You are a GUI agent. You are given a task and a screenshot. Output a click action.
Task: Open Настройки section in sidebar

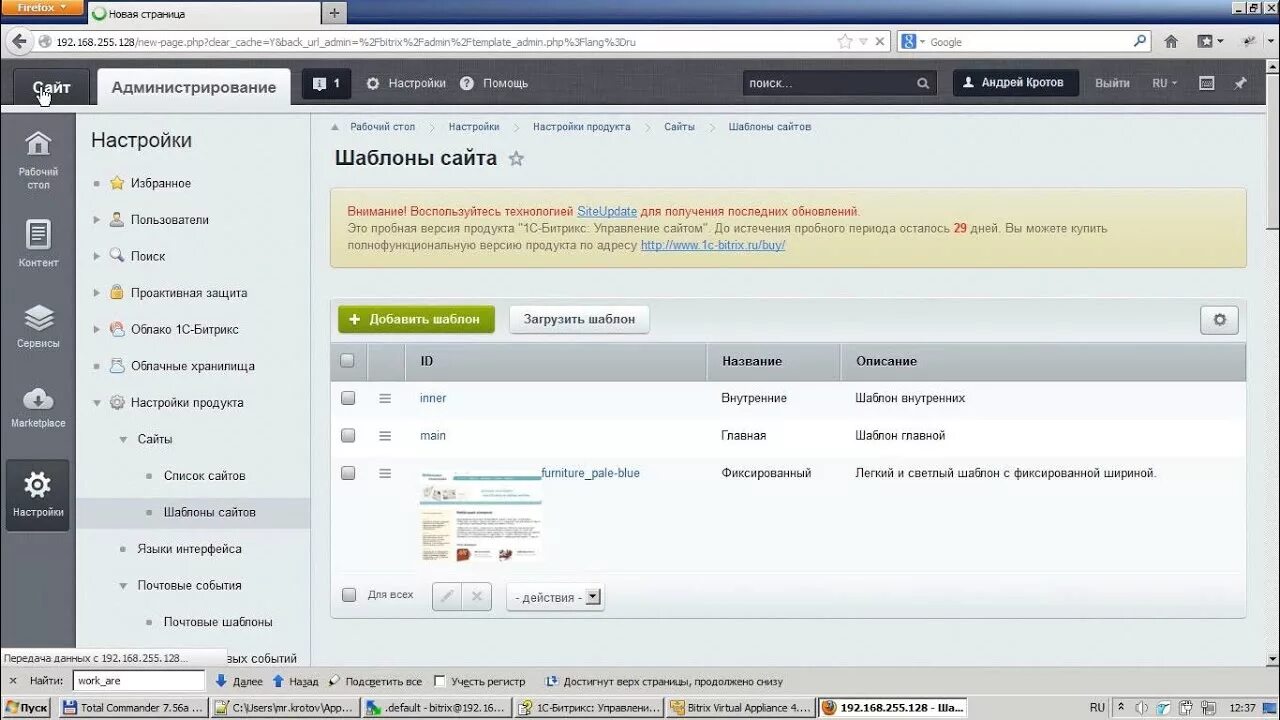(38, 494)
